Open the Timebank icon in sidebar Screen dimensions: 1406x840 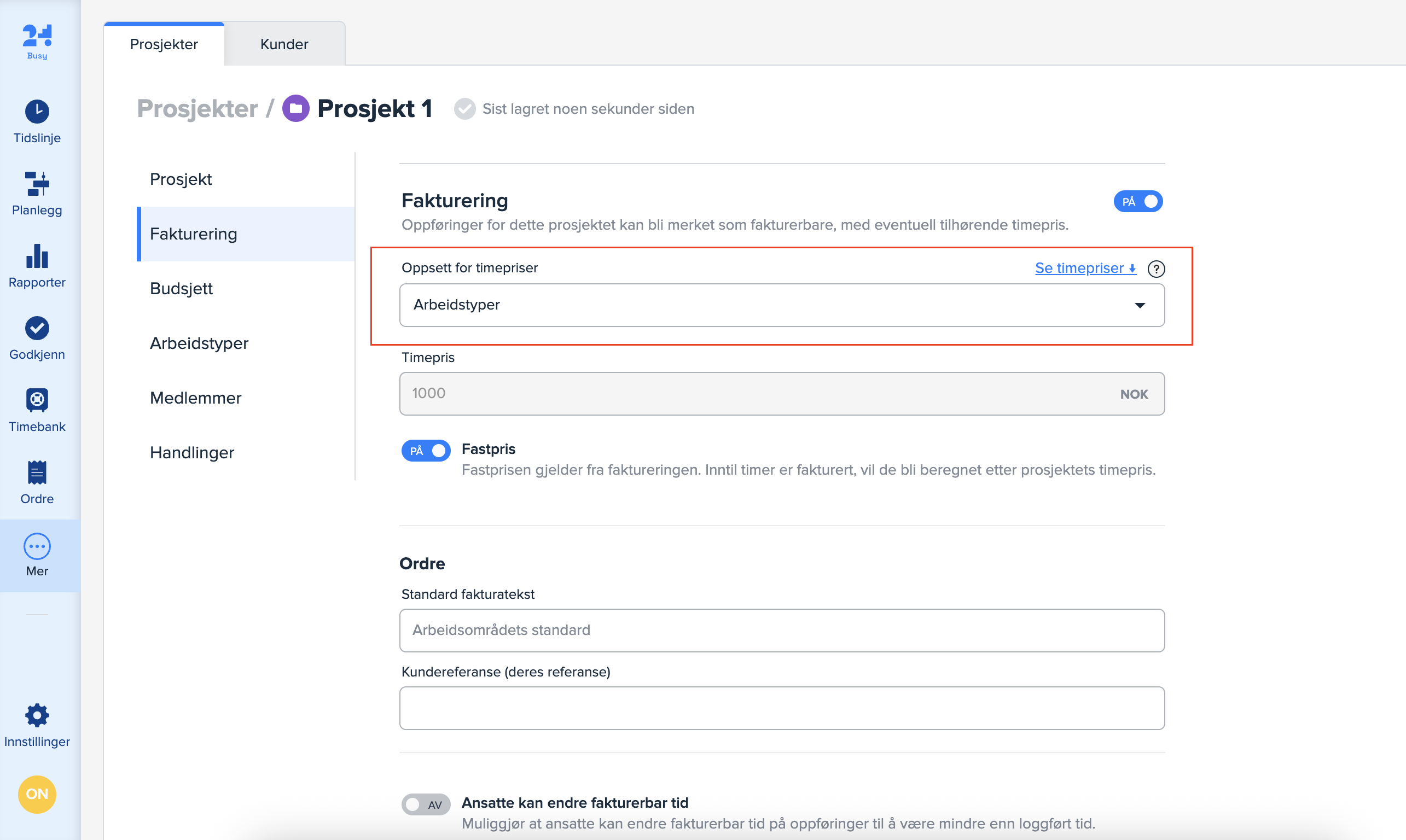point(37,400)
